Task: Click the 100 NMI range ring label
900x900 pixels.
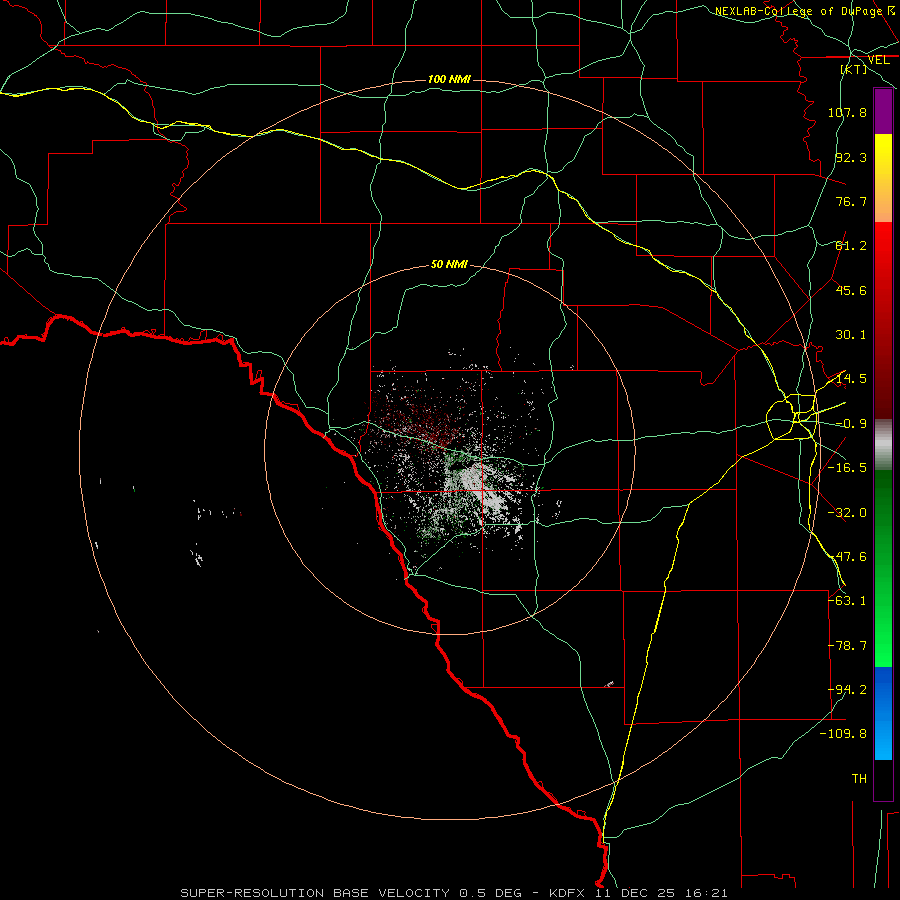Action: point(449,79)
